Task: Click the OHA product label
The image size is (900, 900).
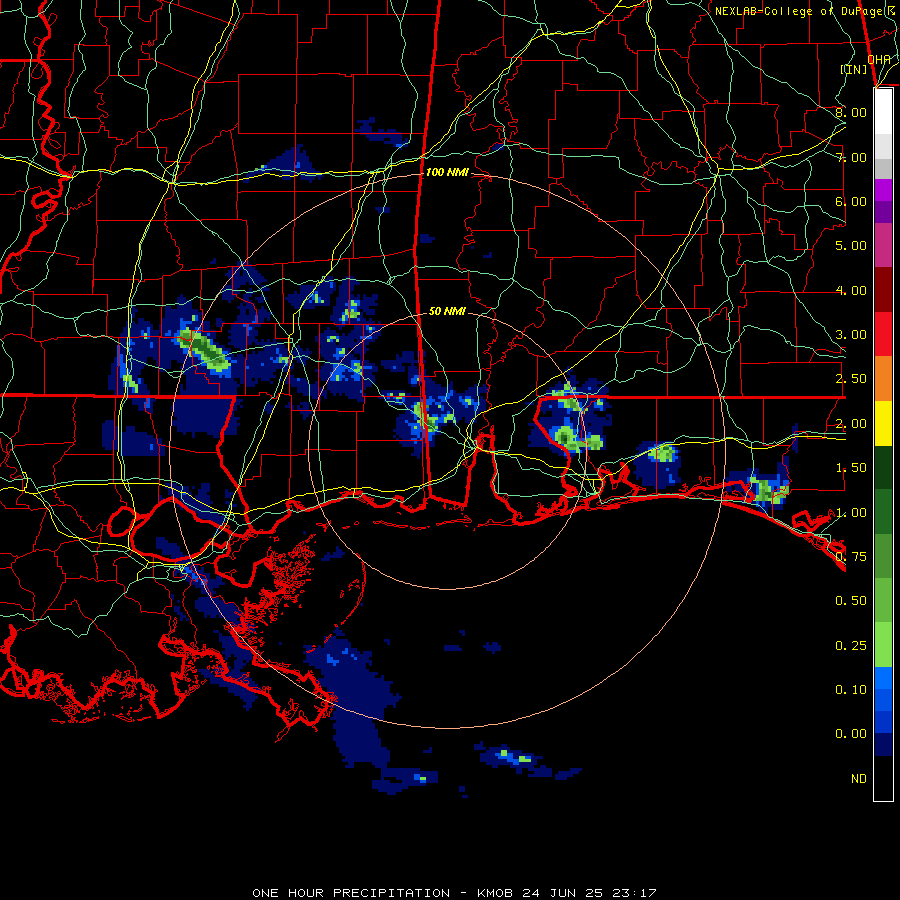Action: [879, 59]
